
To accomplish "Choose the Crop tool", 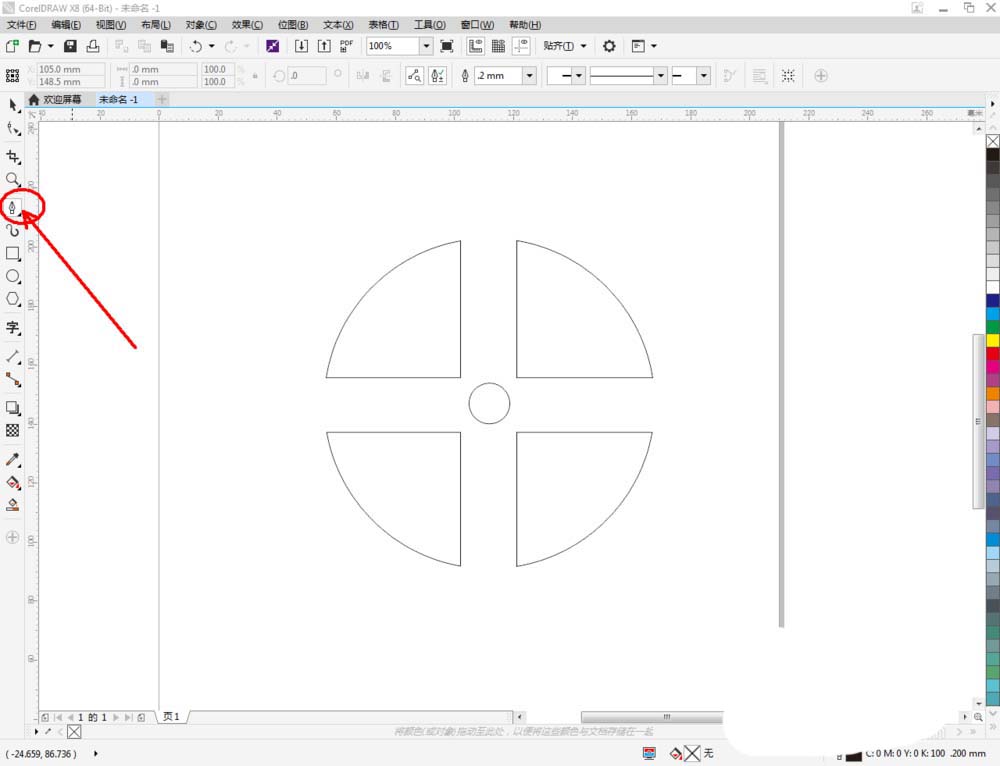I will point(13,157).
